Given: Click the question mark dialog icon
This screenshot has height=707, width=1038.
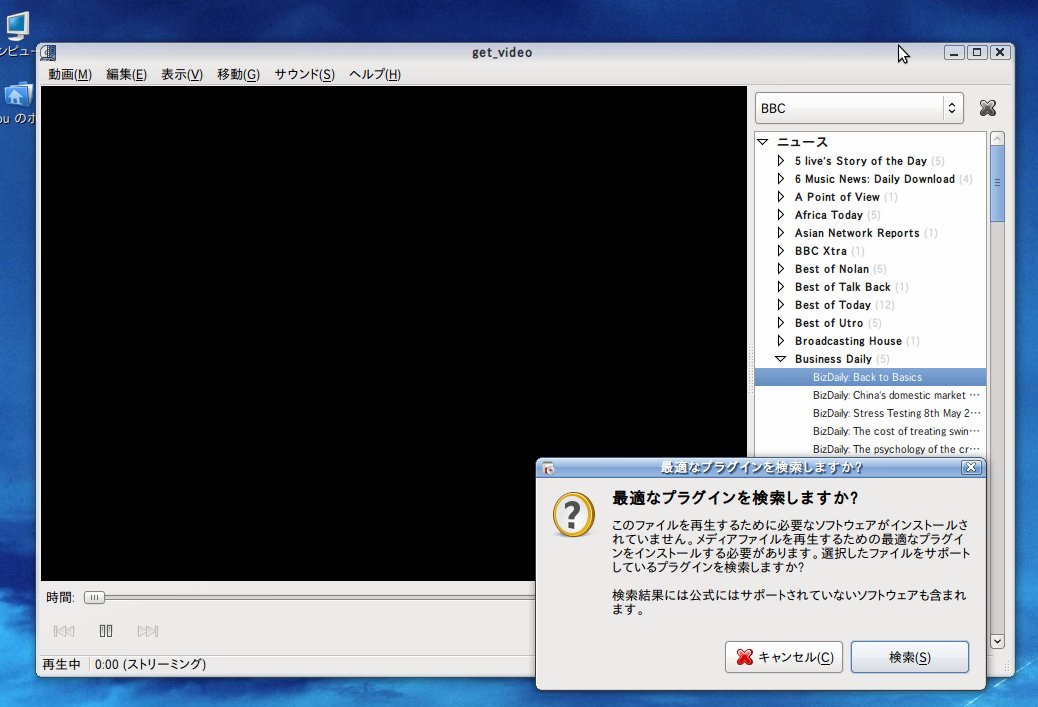Looking at the screenshot, I should pyautogui.click(x=573, y=514).
